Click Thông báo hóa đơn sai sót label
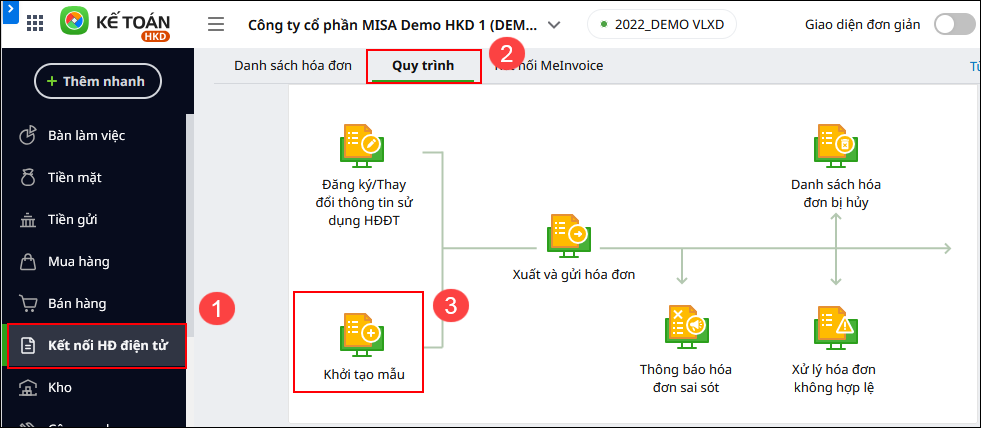The width and height of the screenshot is (981, 428). pos(686,379)
